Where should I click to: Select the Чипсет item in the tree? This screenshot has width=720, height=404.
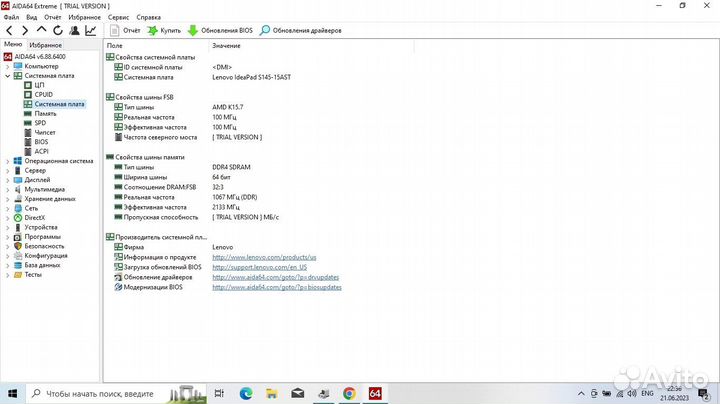coord(45,132)
